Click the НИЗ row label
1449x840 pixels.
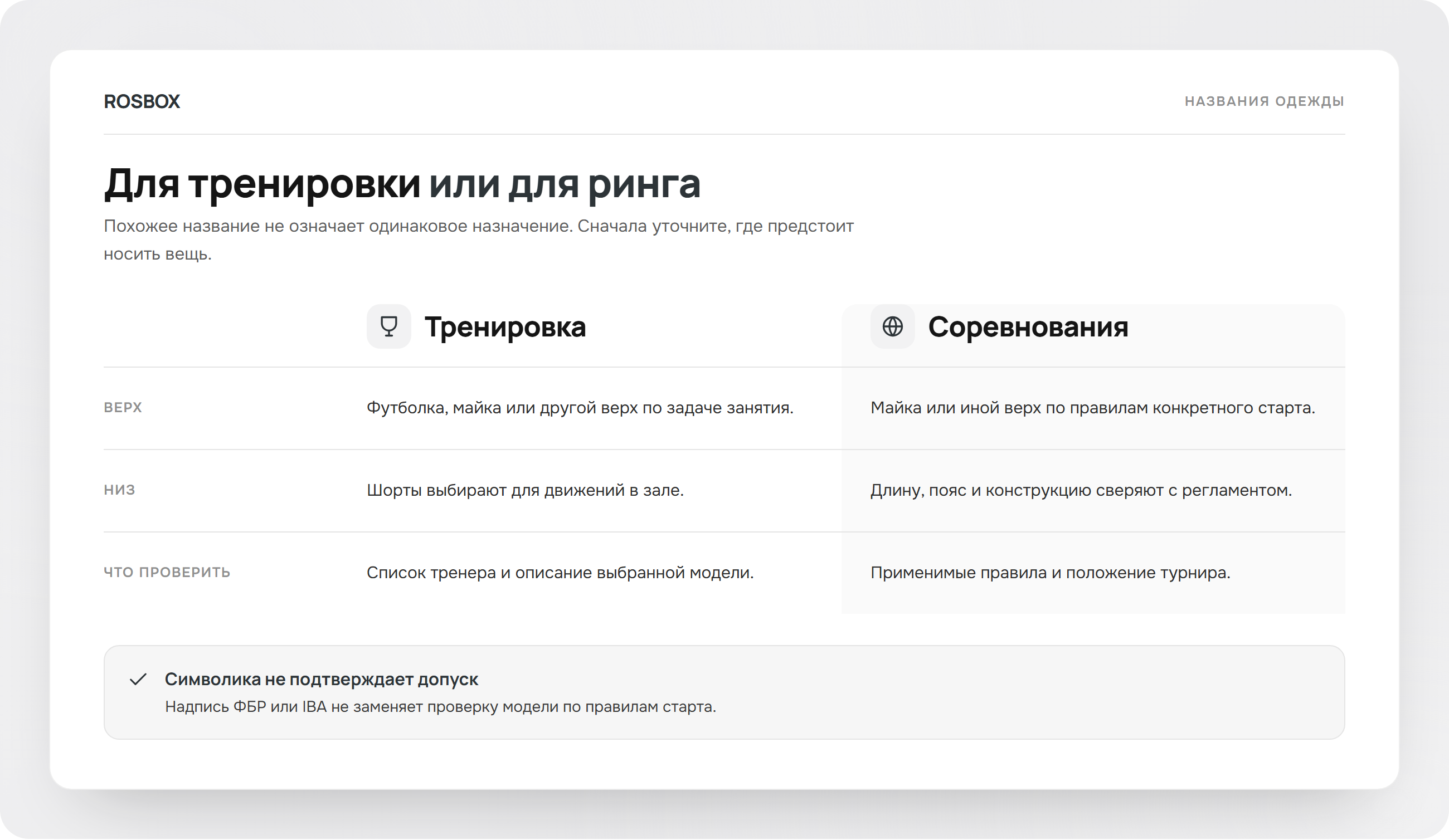(x=119, y=490)
